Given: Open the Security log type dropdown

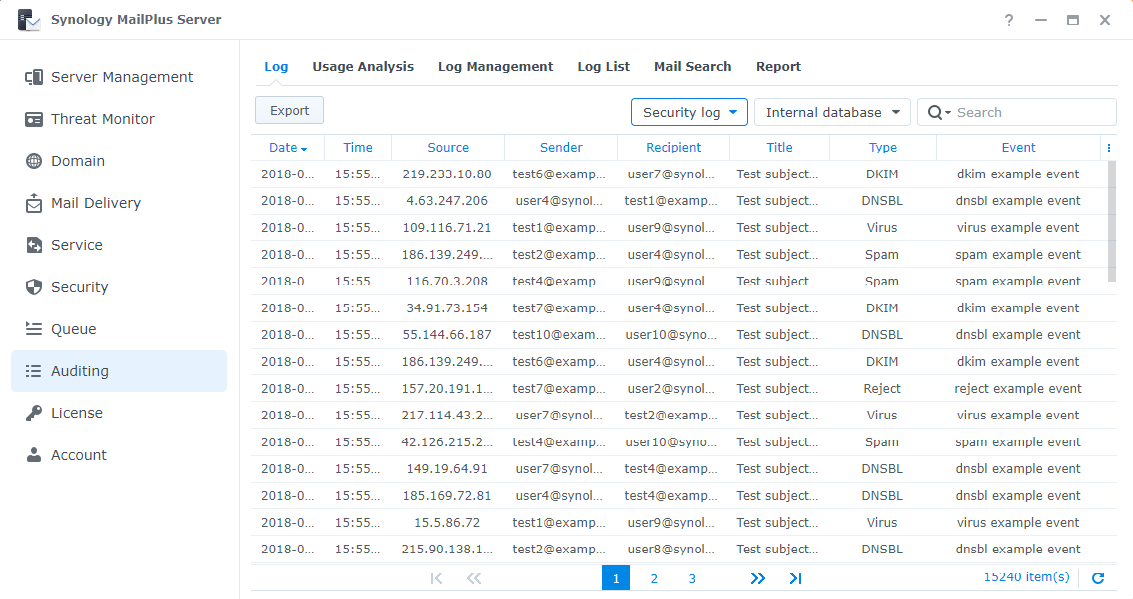Looking at the screenshot, I should click(689, 112).
